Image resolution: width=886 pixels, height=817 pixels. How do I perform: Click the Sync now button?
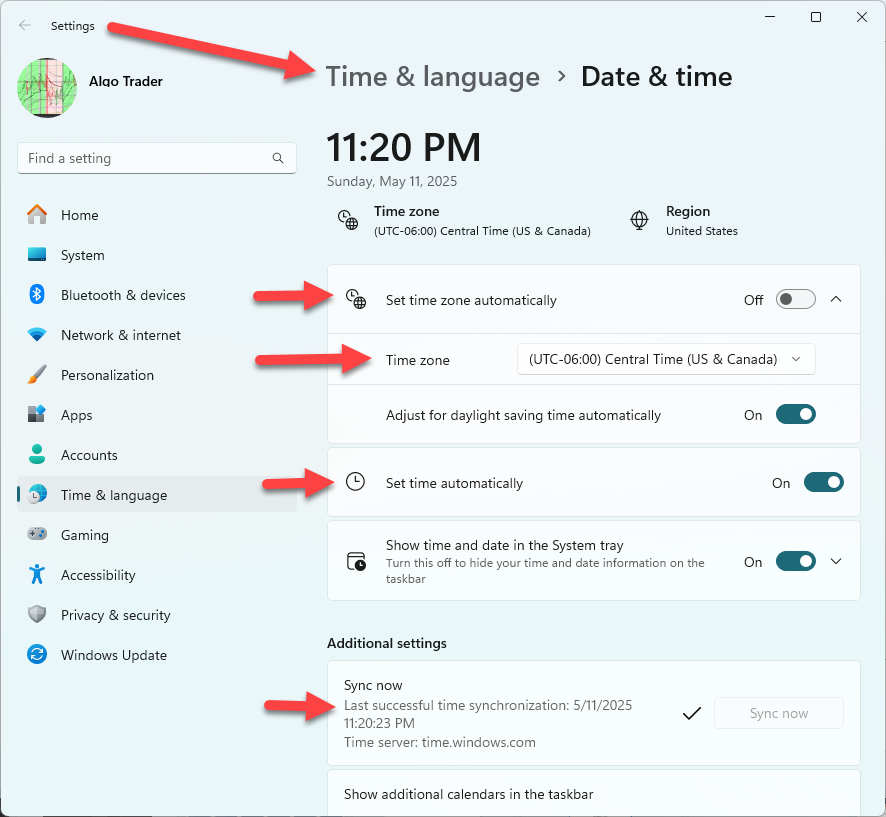(779, 713)
